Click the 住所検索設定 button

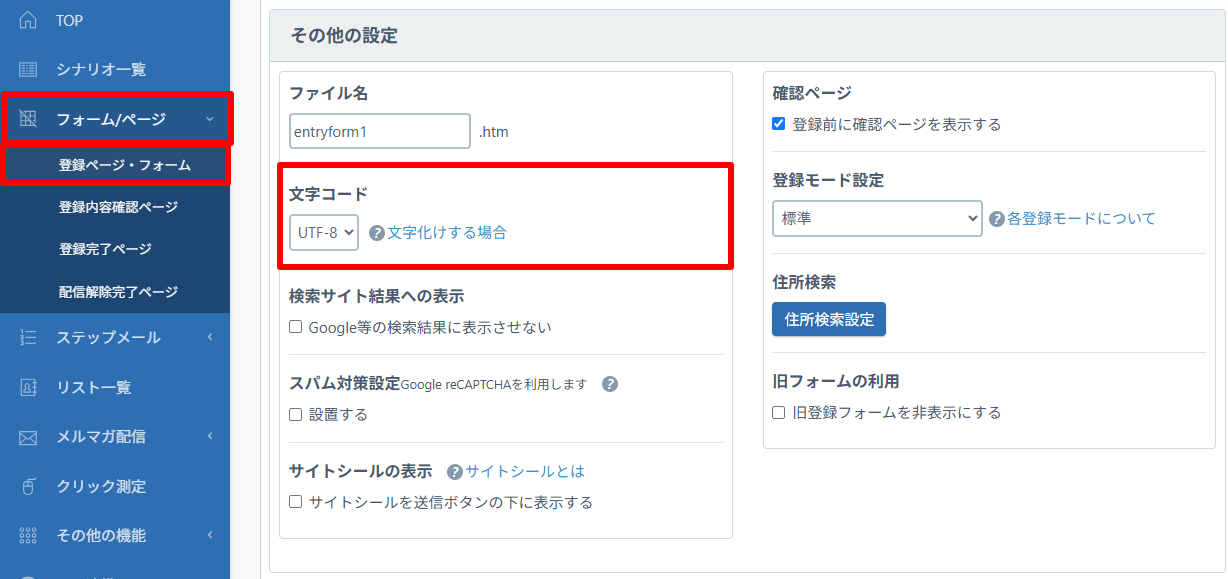(828, 320)
